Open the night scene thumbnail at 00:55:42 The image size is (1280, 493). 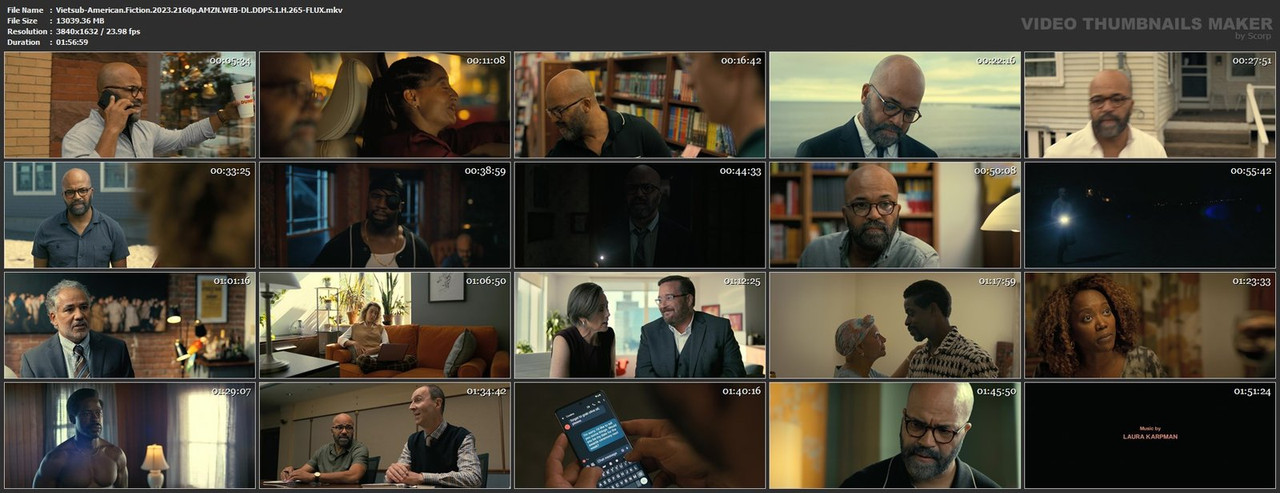1150,215
